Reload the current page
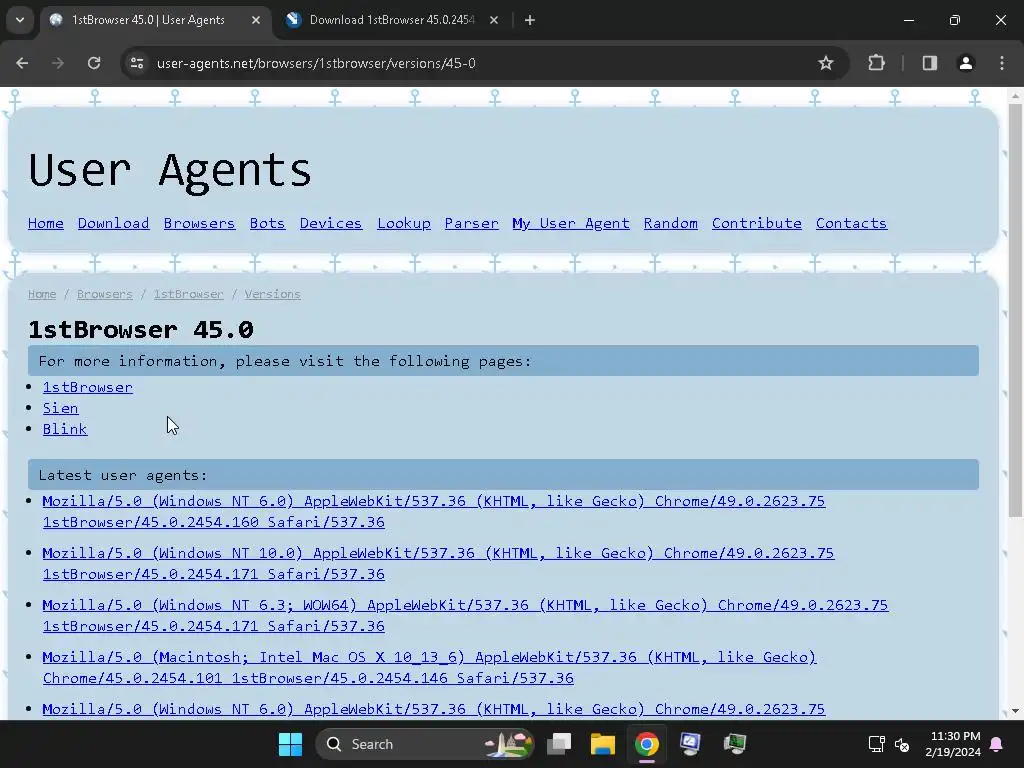Image resolution: width=1024 pixels, height=768 pixels. click(94, 63)
